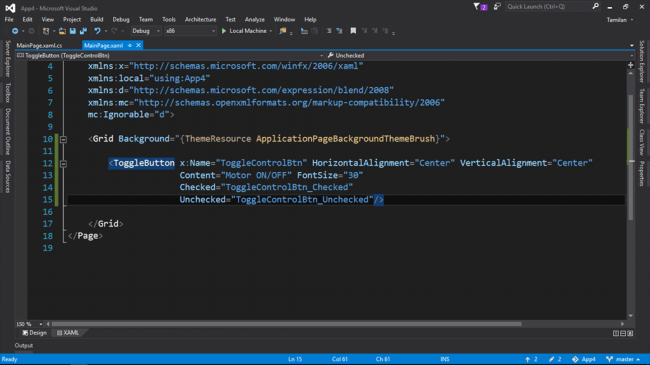Click the INS indicator in status bar
This screenshot has height=365, width=650.
coord(445,359)
